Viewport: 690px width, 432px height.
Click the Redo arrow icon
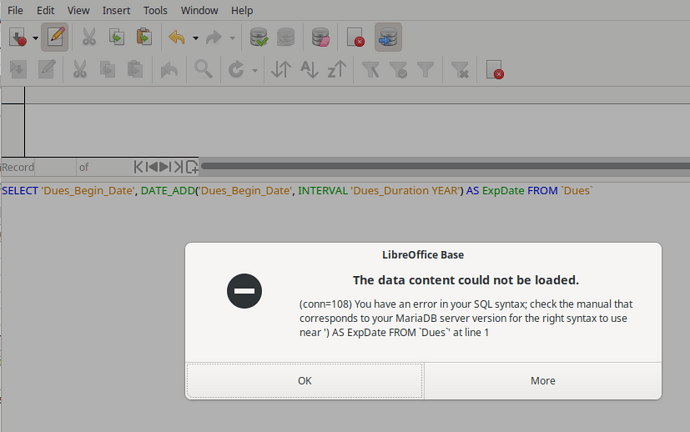(214, 37)
